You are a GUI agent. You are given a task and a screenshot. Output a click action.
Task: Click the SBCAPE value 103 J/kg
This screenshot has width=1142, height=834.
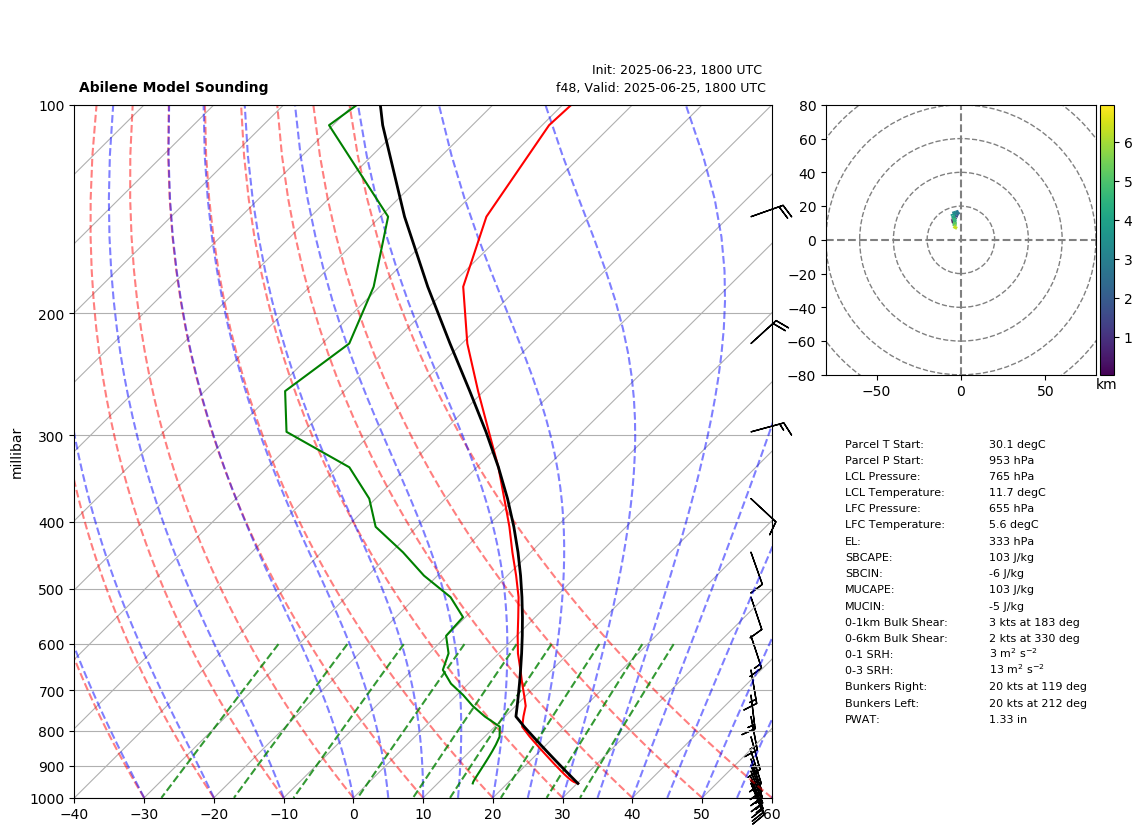click(1012, 557)
